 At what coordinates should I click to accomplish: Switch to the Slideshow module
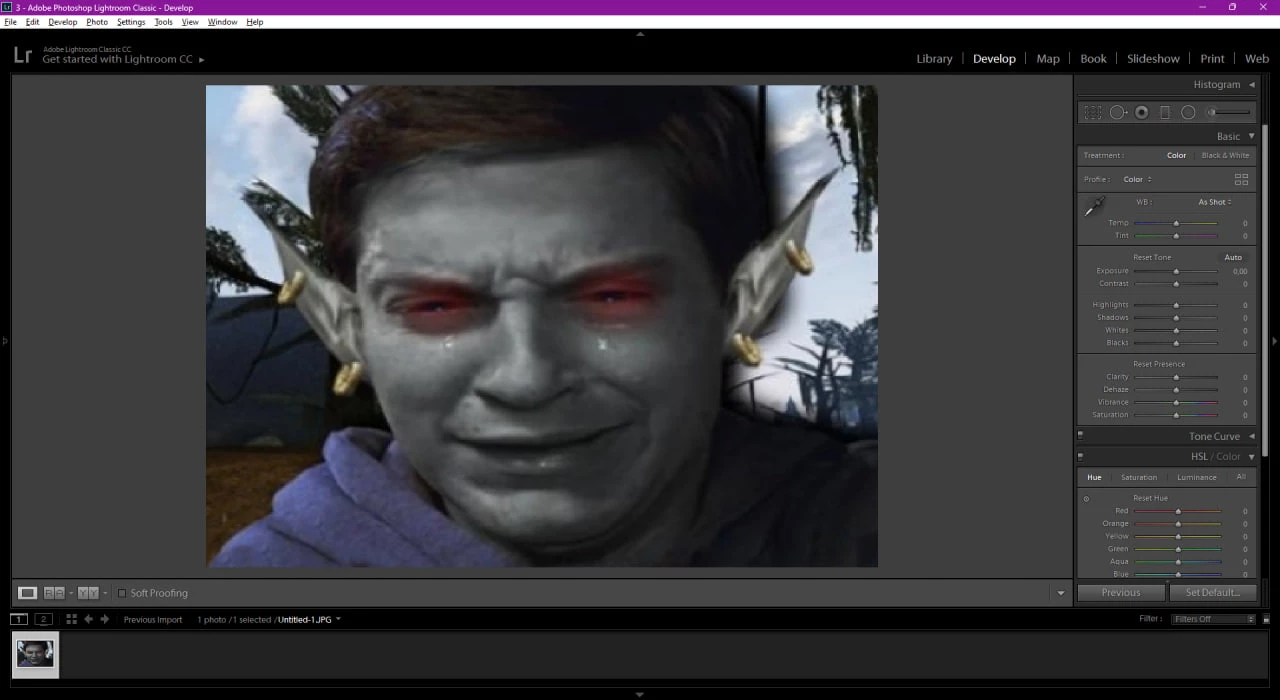[1153, 59]
